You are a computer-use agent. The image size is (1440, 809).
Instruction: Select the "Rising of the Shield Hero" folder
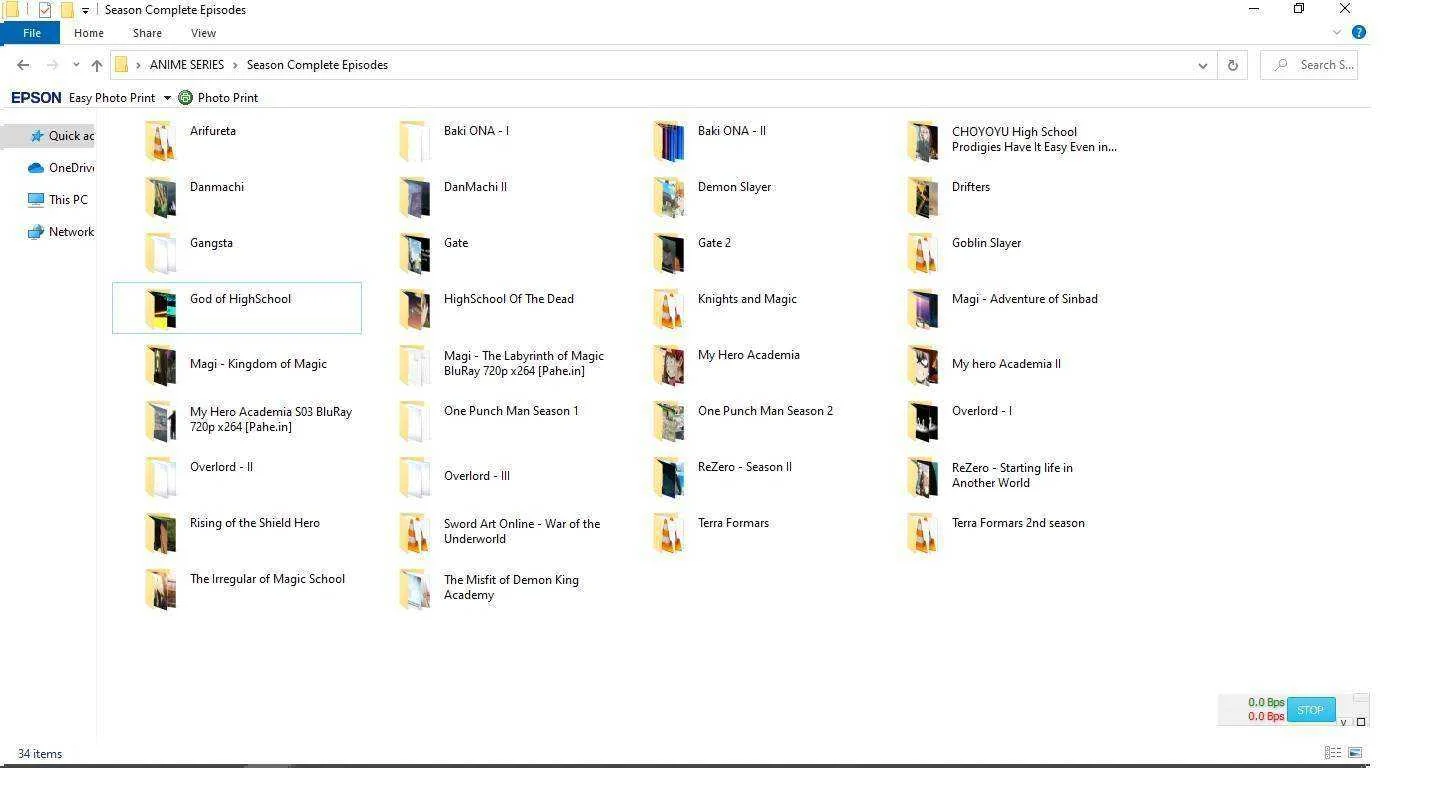[255, 523]
